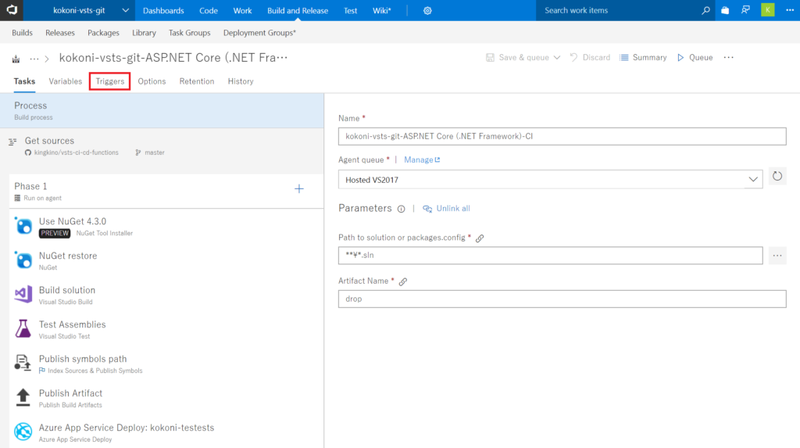Open the build Summary

coord(643,58)
